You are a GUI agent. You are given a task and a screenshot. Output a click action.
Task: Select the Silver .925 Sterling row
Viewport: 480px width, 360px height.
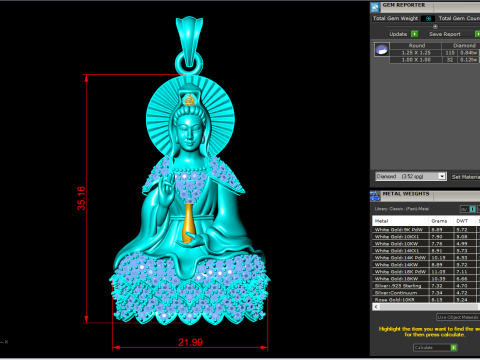[426, 286]
